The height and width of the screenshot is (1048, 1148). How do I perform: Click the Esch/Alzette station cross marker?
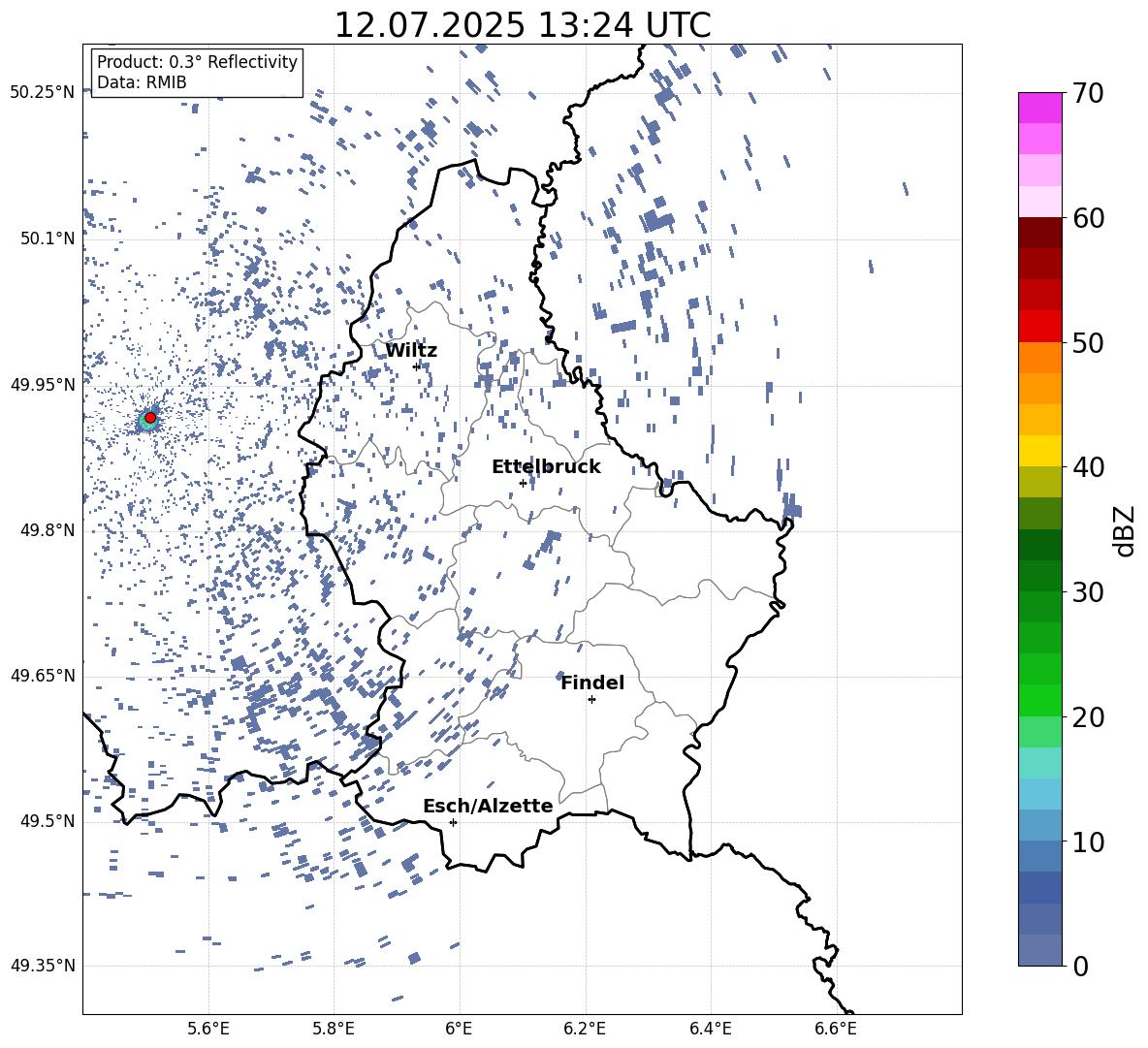coord(453,822)
